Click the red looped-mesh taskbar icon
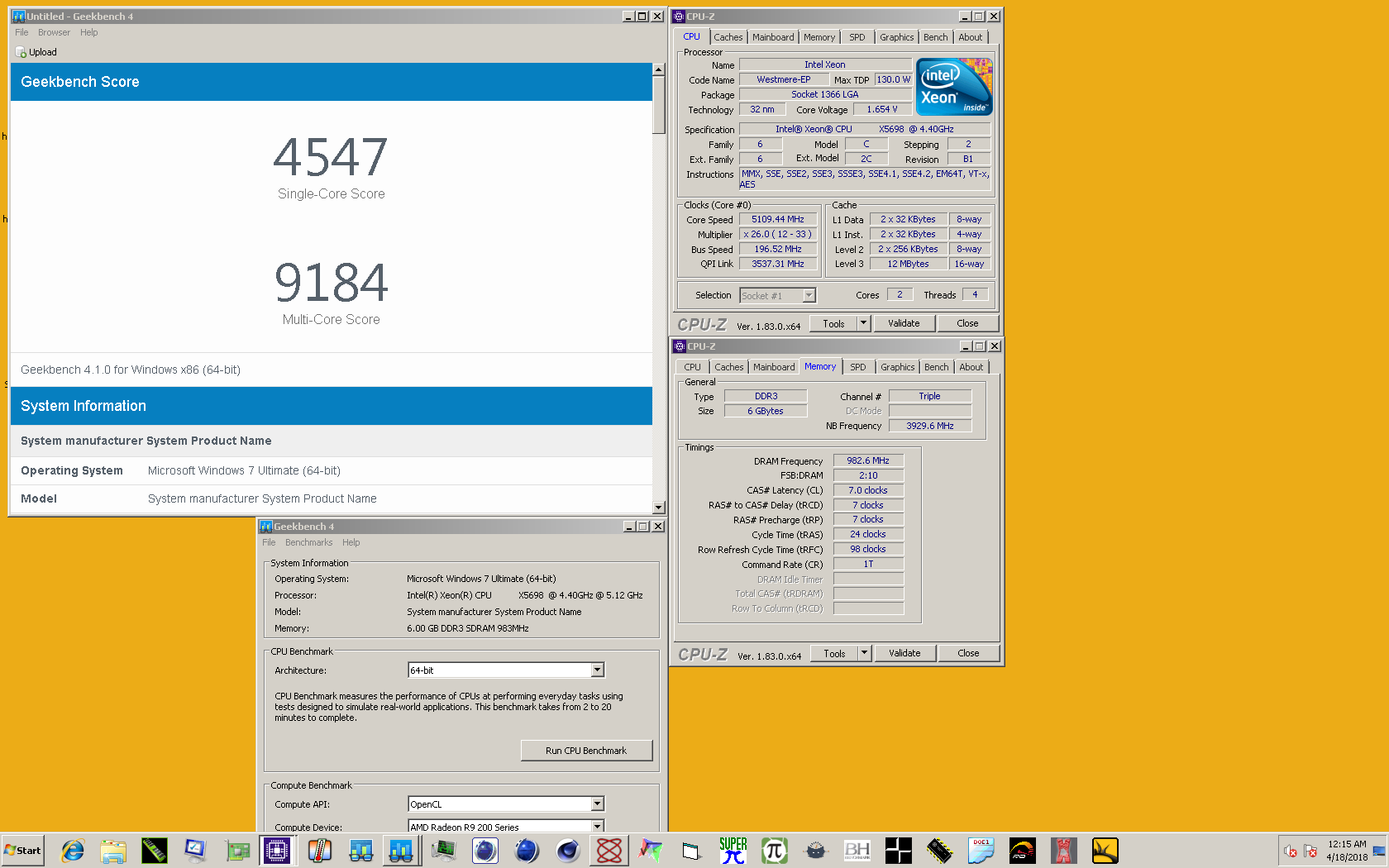 tap(609, 851)
